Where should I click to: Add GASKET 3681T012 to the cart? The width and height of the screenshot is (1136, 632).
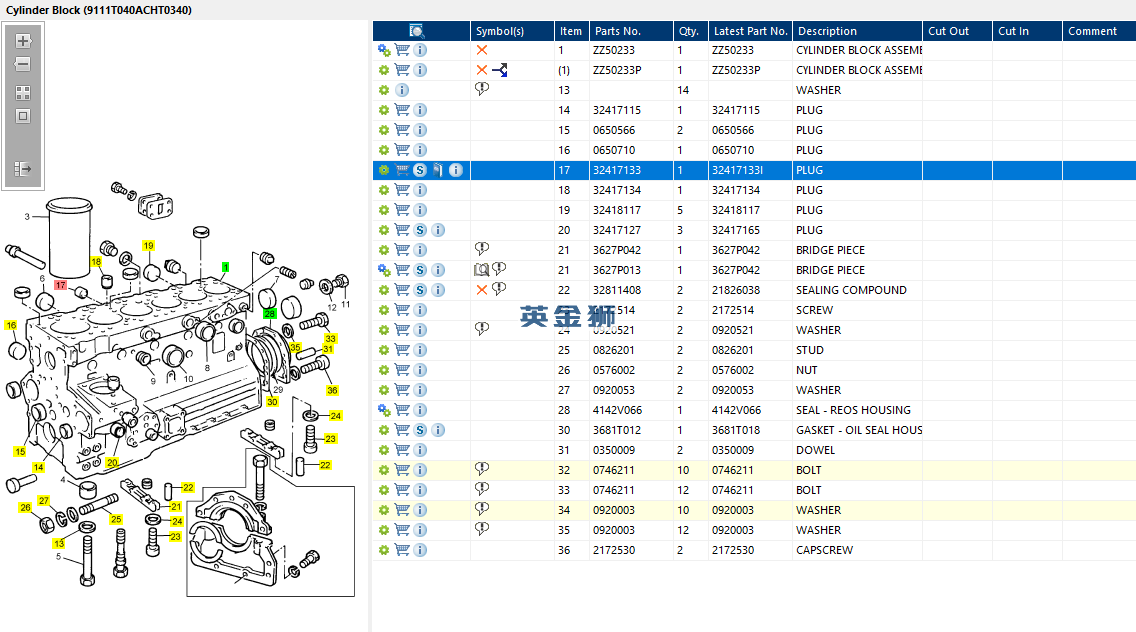tap(402, 431)
